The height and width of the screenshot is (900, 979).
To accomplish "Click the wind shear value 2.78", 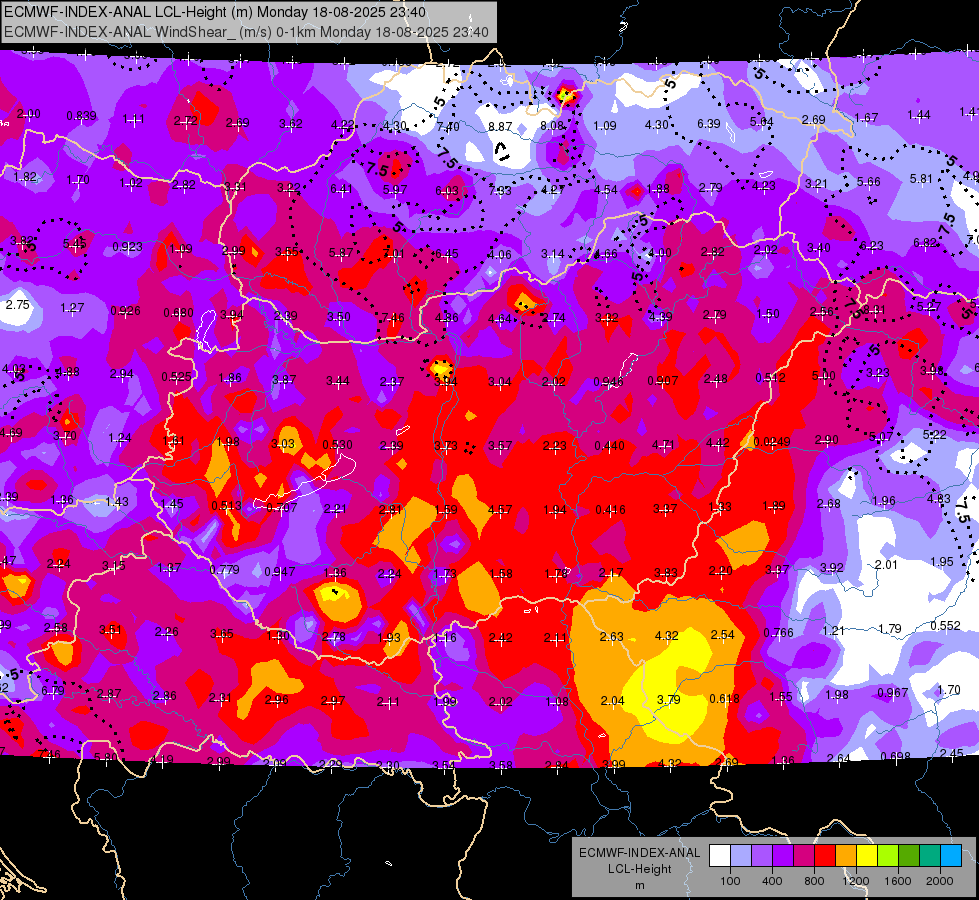I will coord(333,636).
